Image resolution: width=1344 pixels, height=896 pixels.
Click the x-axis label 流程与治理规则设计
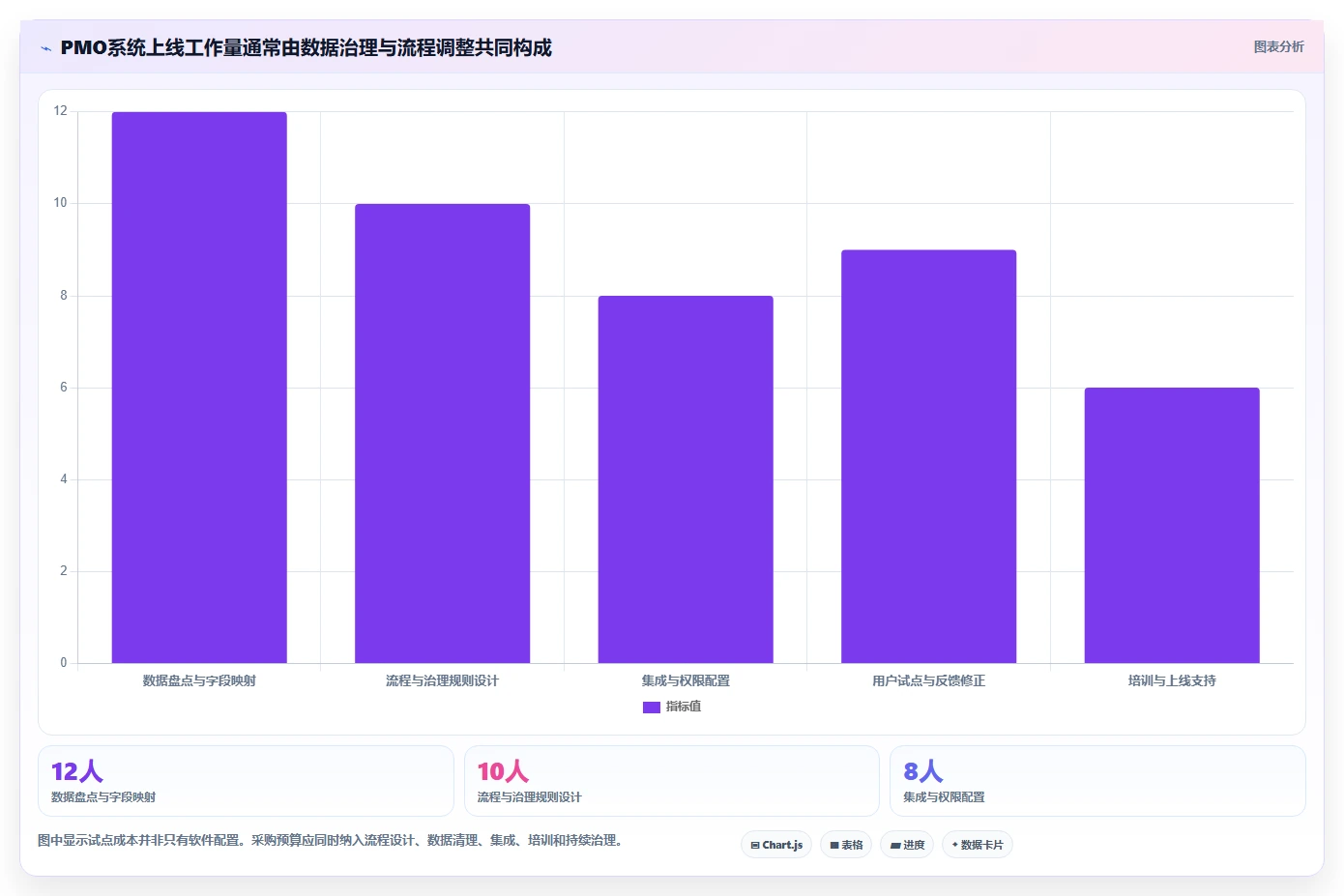(x=442, y=680)
